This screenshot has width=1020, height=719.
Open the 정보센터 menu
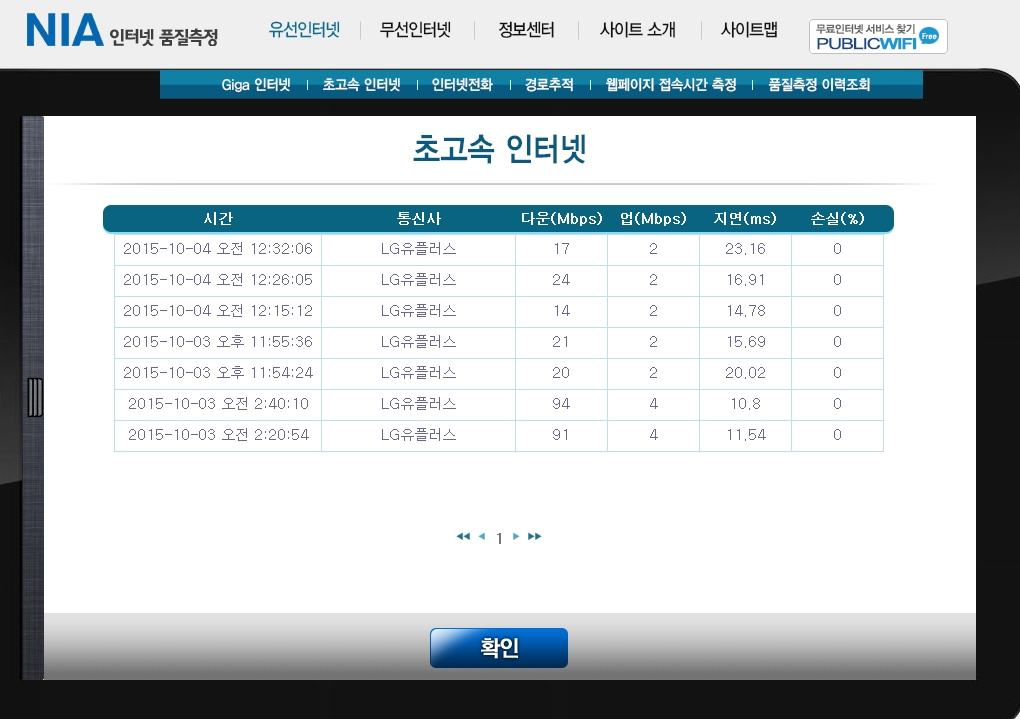[x=526, y=30]
